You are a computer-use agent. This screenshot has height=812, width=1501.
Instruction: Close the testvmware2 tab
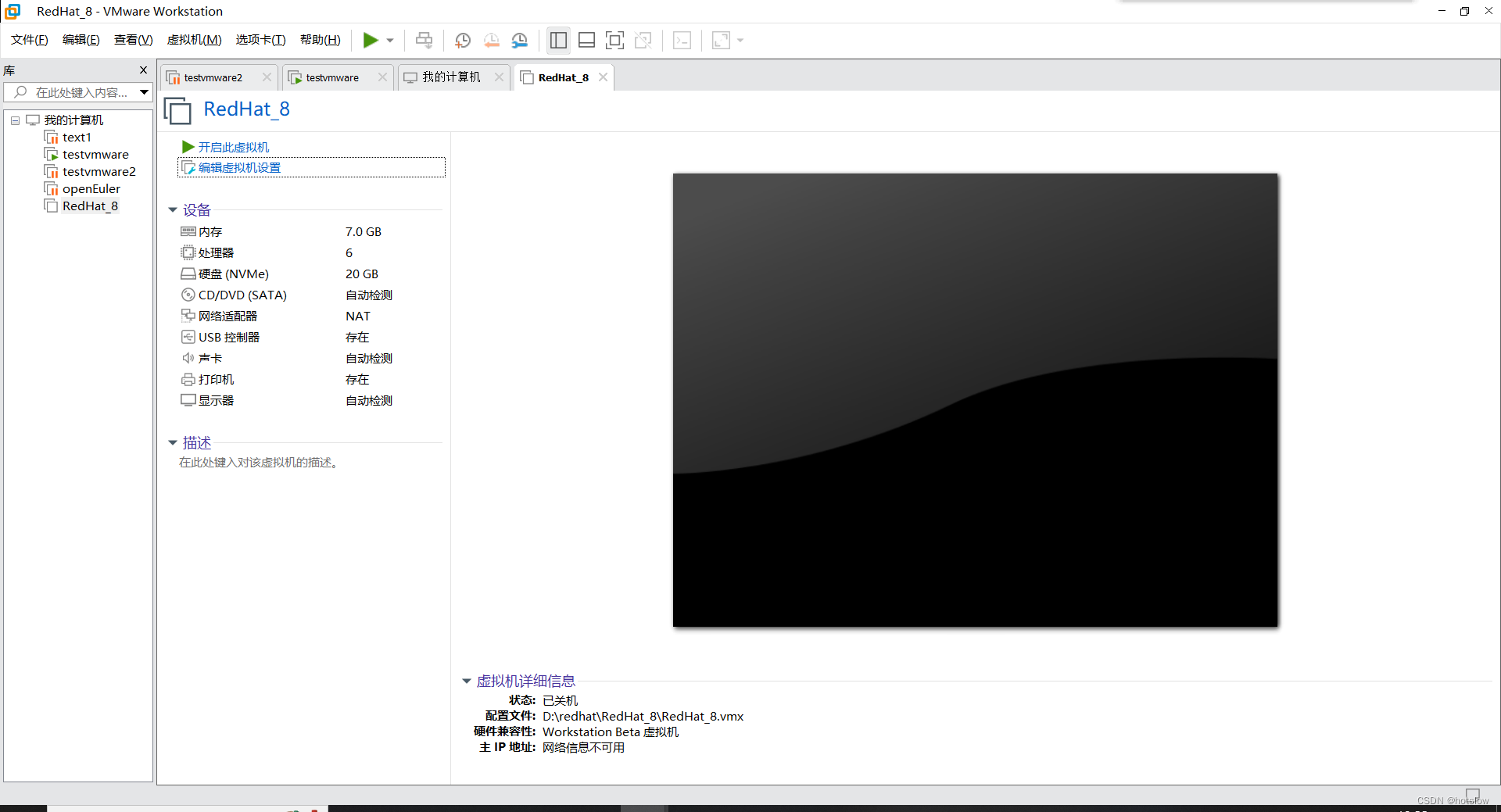click(x=267, y=77)
